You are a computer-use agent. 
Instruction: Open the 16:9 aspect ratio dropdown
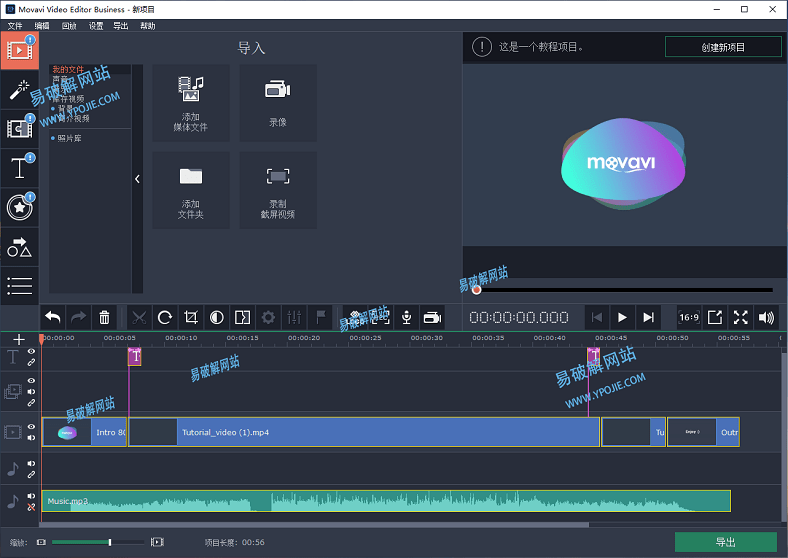pyautogui.click(x=689, y=317)
